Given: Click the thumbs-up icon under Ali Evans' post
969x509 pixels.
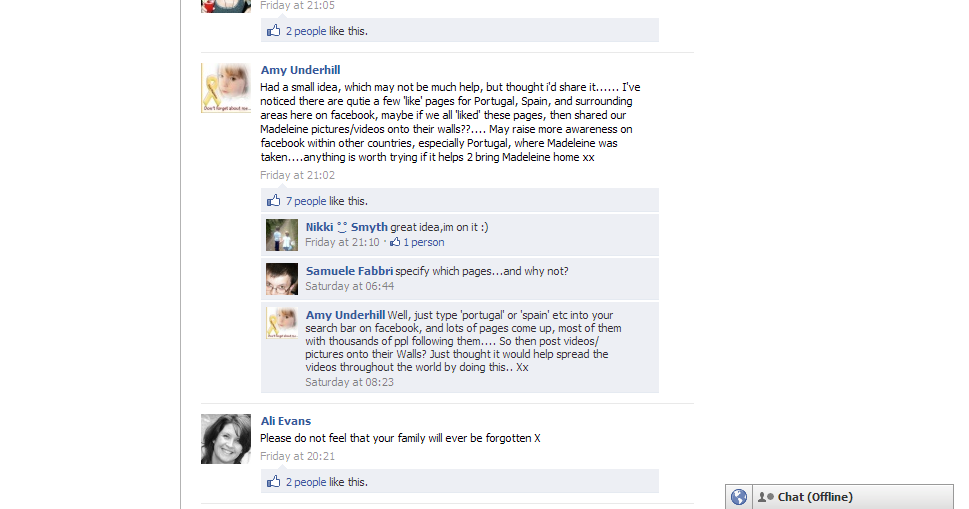Looking at the screenshot, I should point(273,481).
